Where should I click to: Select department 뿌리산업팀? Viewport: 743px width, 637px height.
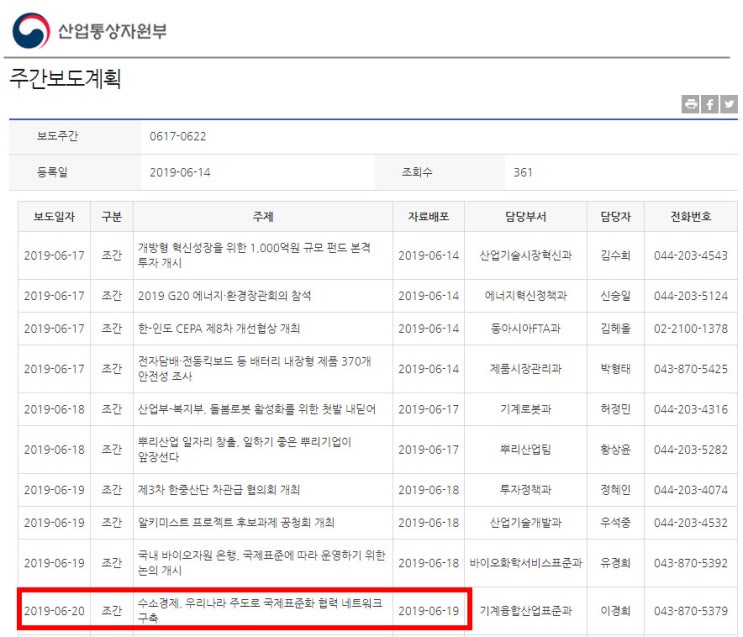click(x=526, y=449)
